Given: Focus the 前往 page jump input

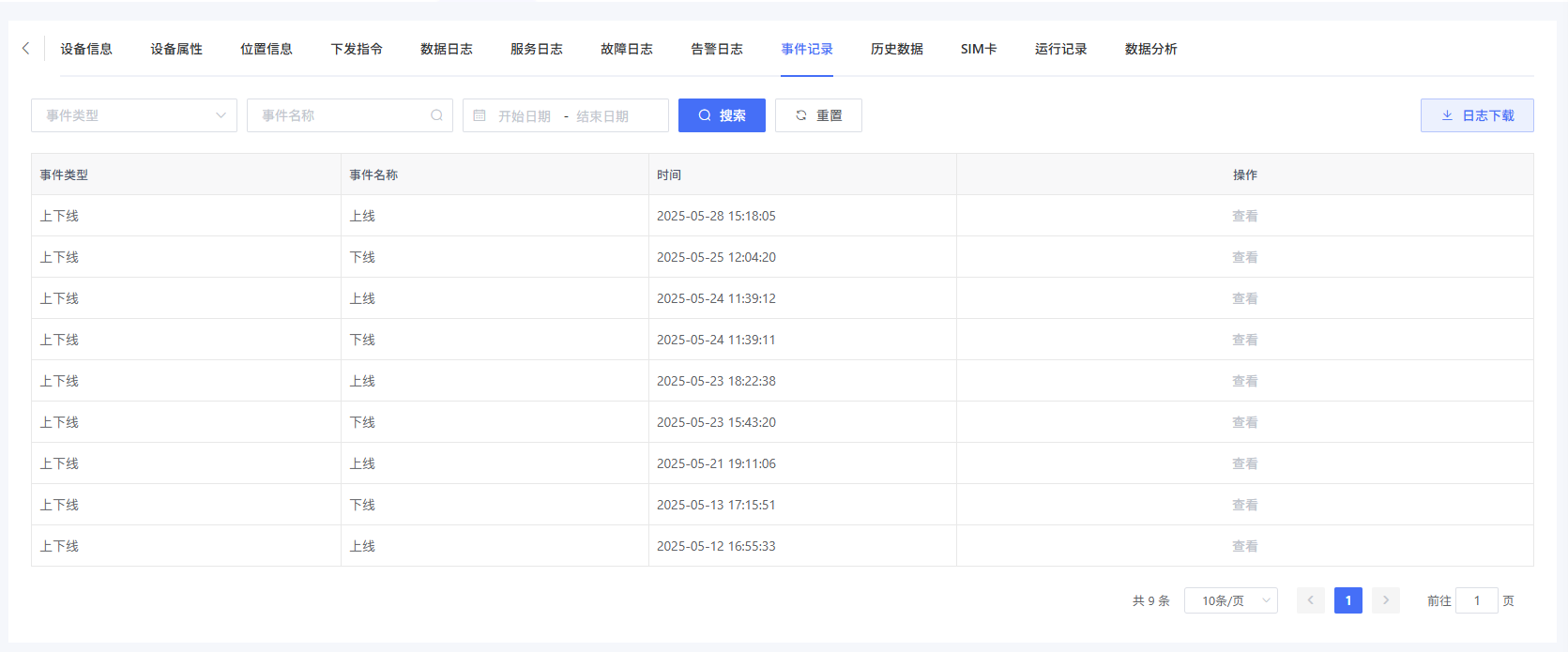Looking at the screenshot, I should tap(1476, 600).
